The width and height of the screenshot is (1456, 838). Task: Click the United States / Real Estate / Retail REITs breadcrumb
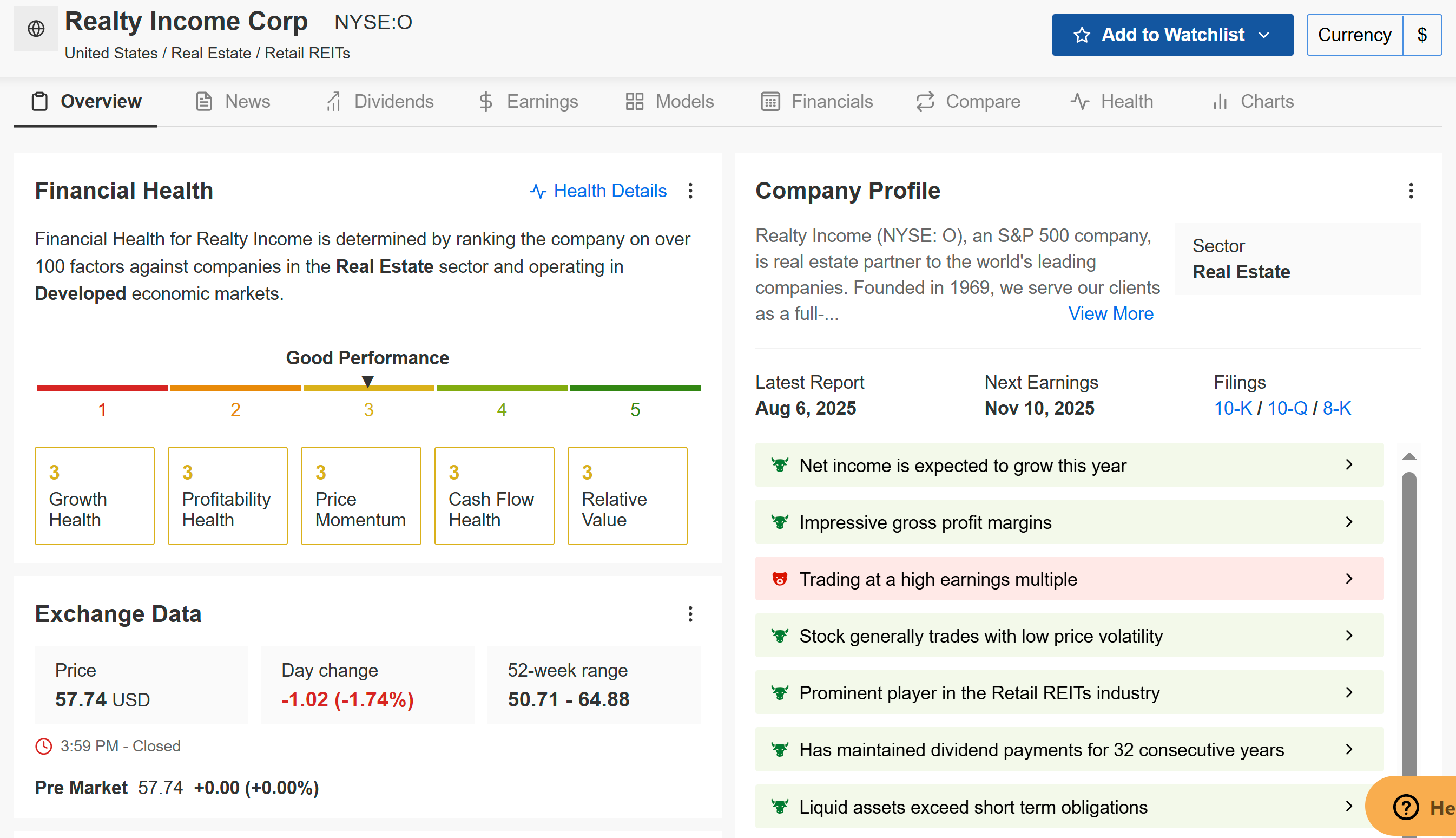[x=207, y=53]
